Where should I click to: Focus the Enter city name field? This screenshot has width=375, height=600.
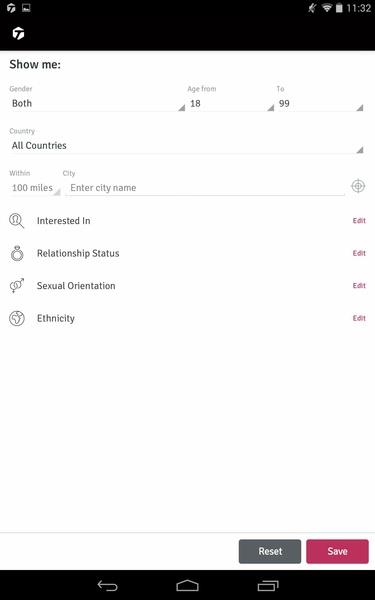205,188
